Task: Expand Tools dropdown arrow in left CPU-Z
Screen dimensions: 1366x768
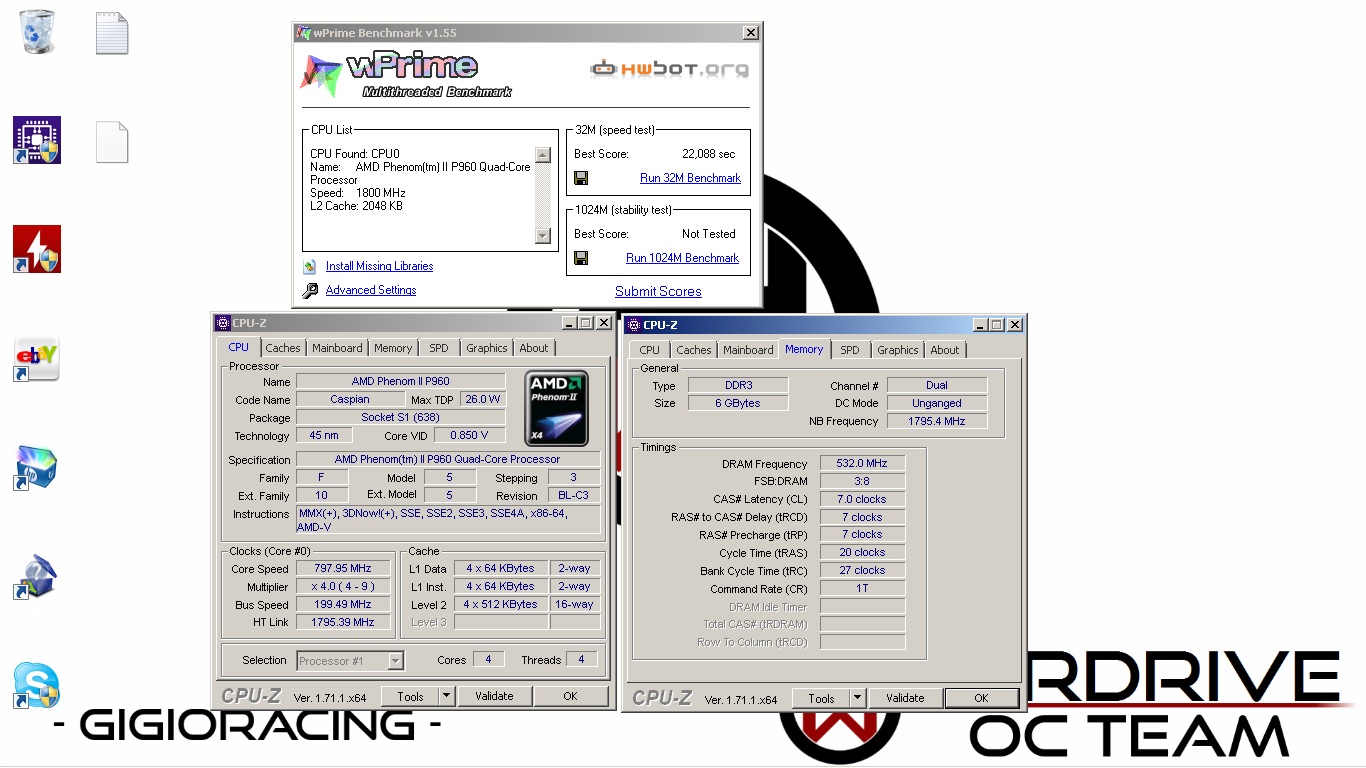Action: pos(446,696)
